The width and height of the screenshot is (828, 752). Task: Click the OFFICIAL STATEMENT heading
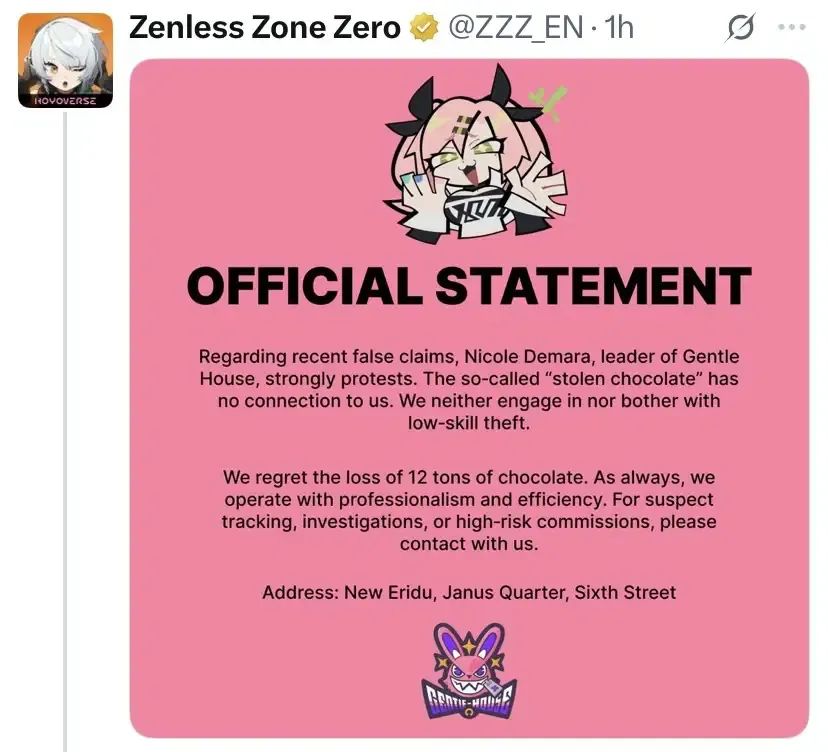(468, 286)
